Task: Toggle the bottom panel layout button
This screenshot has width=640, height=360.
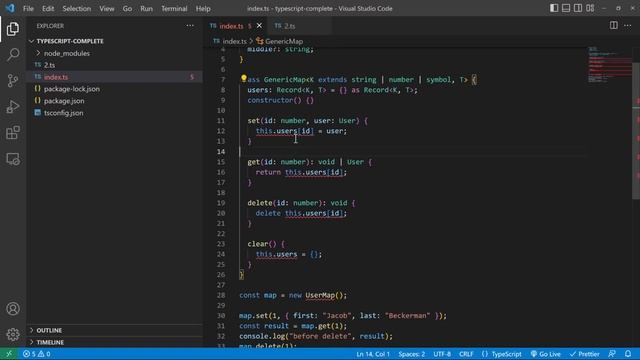Action: (x=566, y=8)
